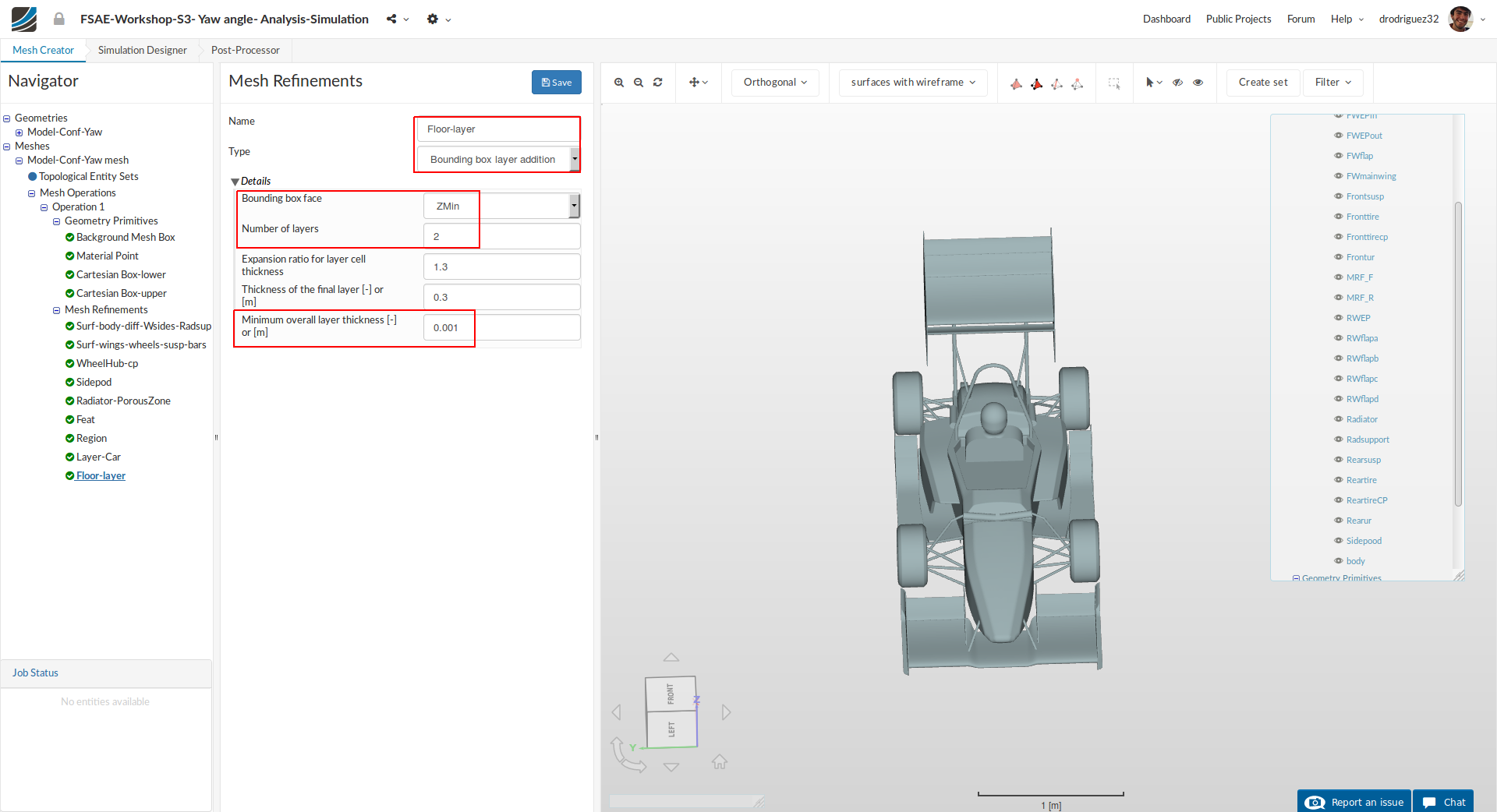Viewport: 1497px width, 812px height.
Task: Open the share icon in header
Action: coord(391,19)
